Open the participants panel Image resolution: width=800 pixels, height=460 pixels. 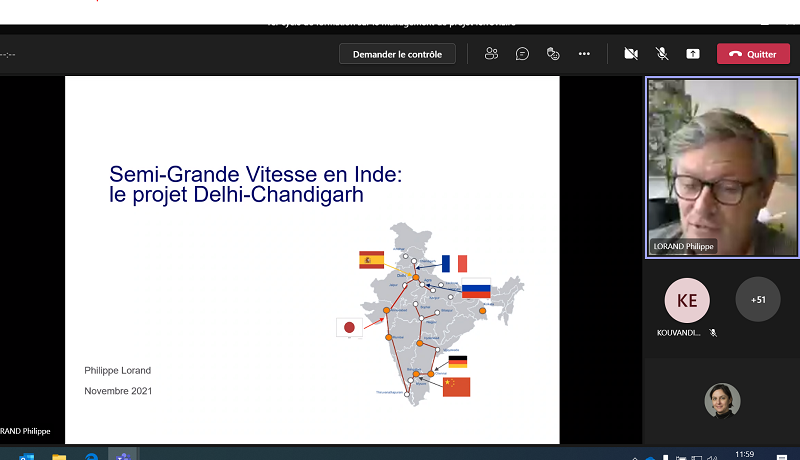(x=491, y=54)
